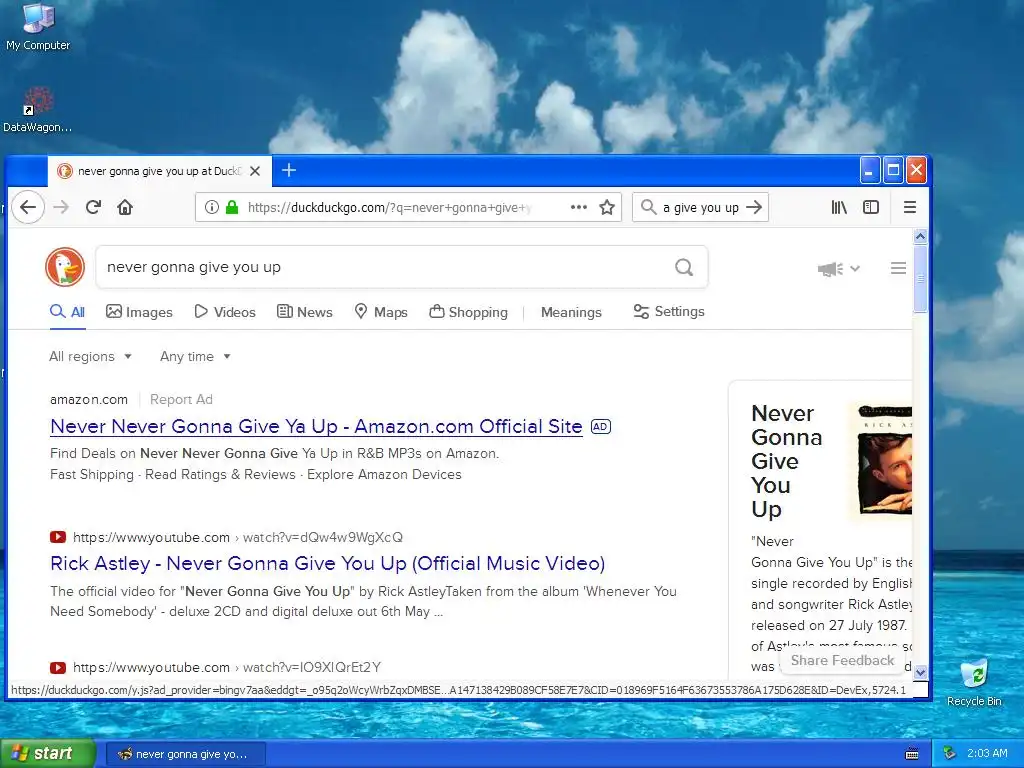Click the green padlock security icon
1024x768 pixels.
point(231,208)
